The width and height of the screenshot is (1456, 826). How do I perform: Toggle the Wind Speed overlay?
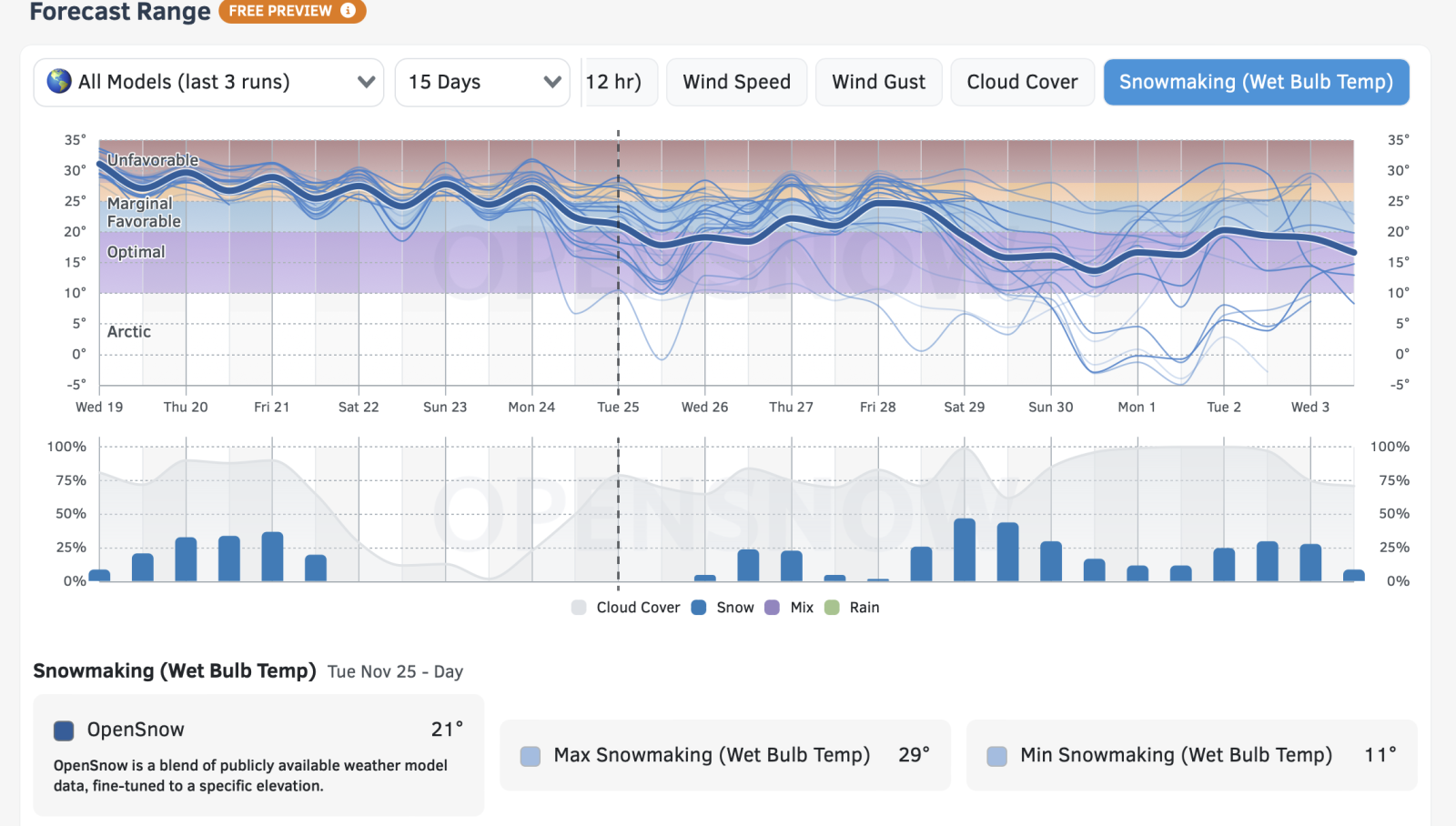(x=736, y=82)
